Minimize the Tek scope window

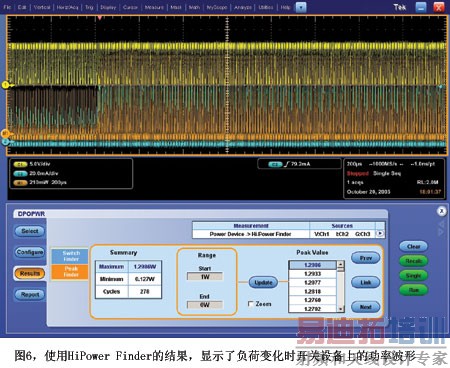click(421, 7)
